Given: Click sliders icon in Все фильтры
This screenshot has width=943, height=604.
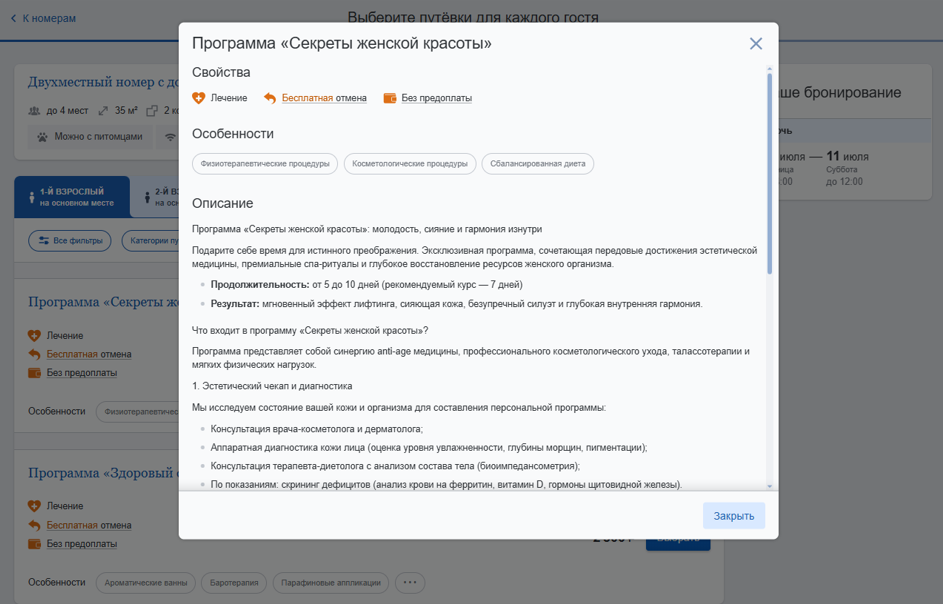Looking at the screenshot, I should (44, 241).
